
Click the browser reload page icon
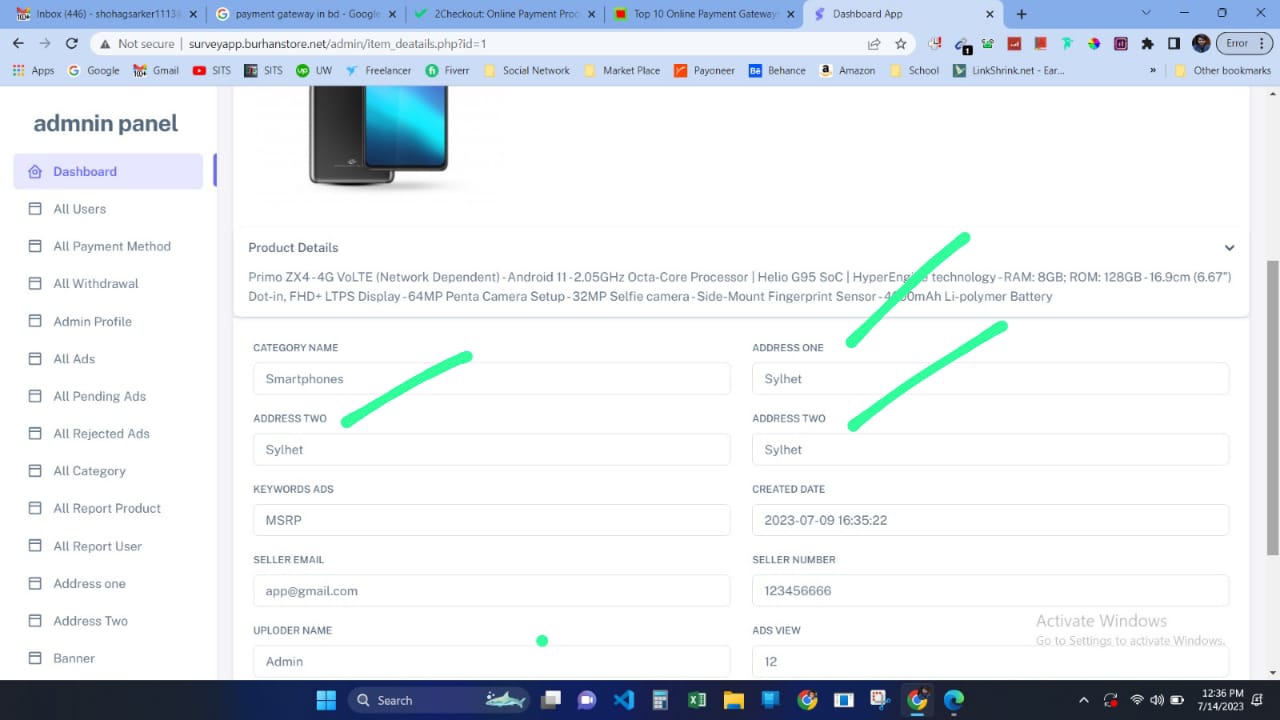[71, 44]
